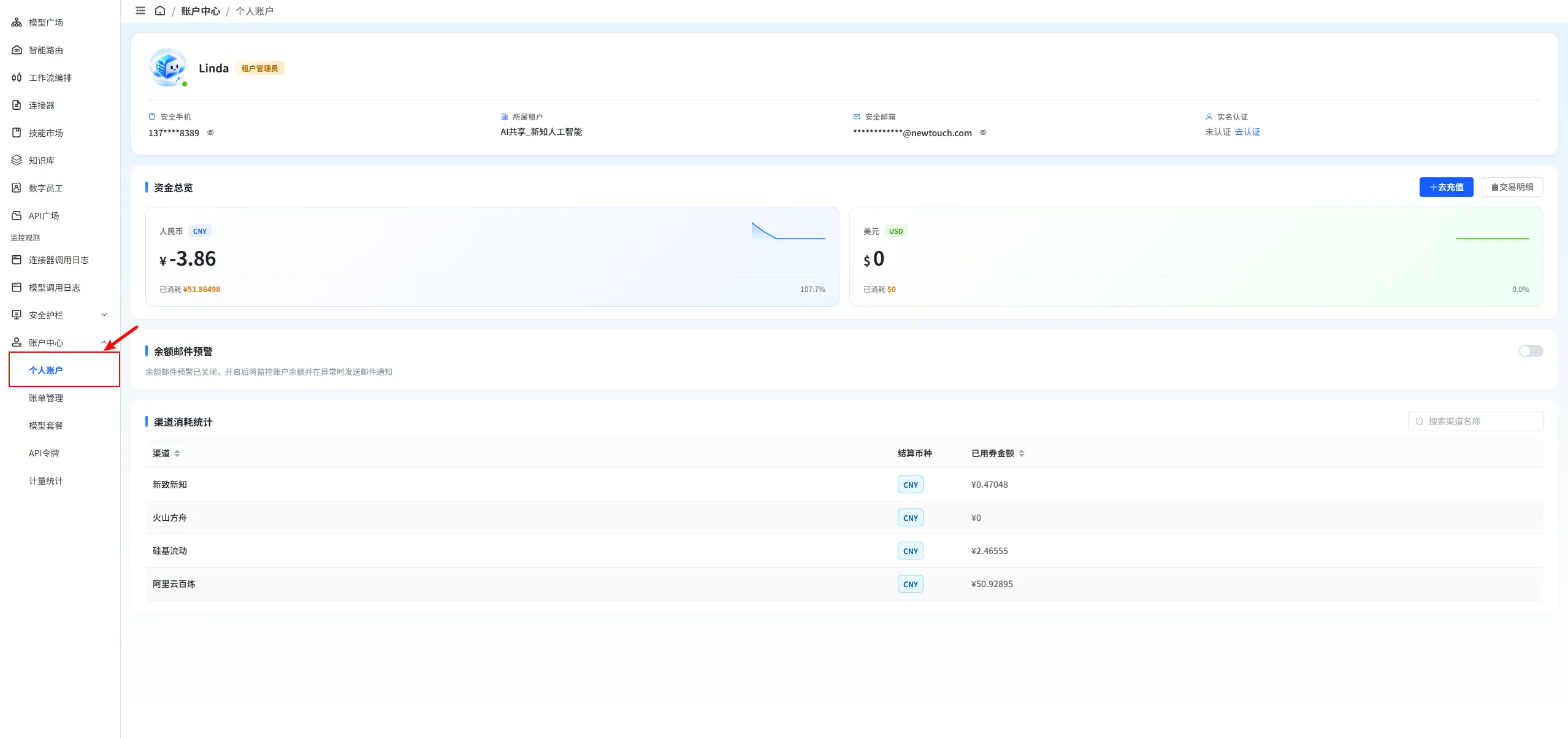1568x738 pixels.
Task: Open 计量统计 submenu item
Action: click(46, 481)
